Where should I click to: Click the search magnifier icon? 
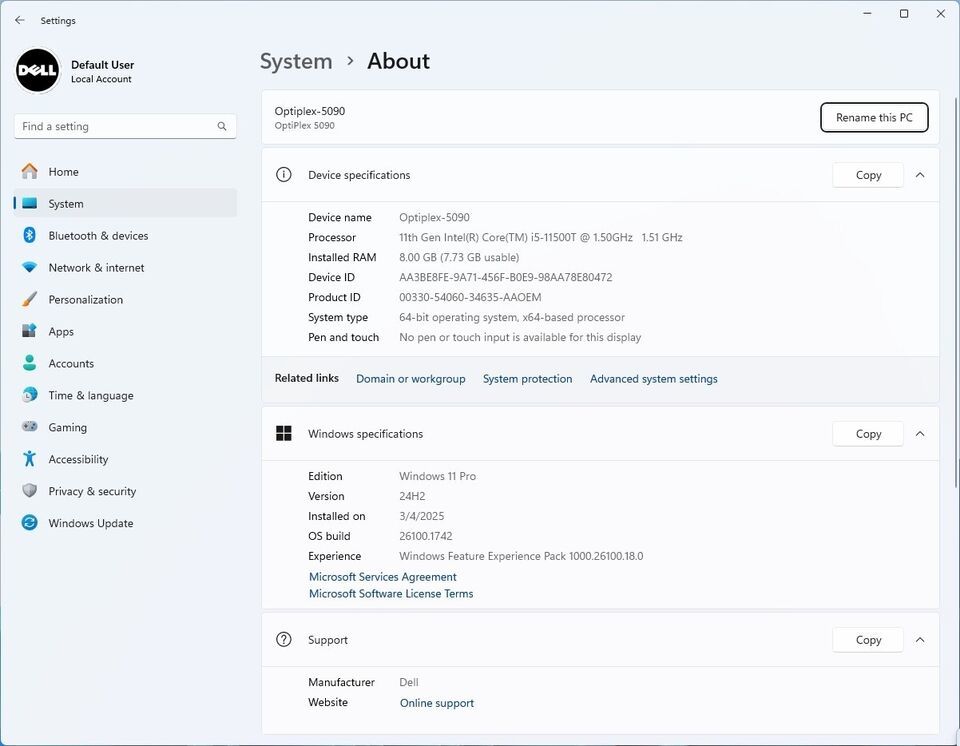pos(222,126)
